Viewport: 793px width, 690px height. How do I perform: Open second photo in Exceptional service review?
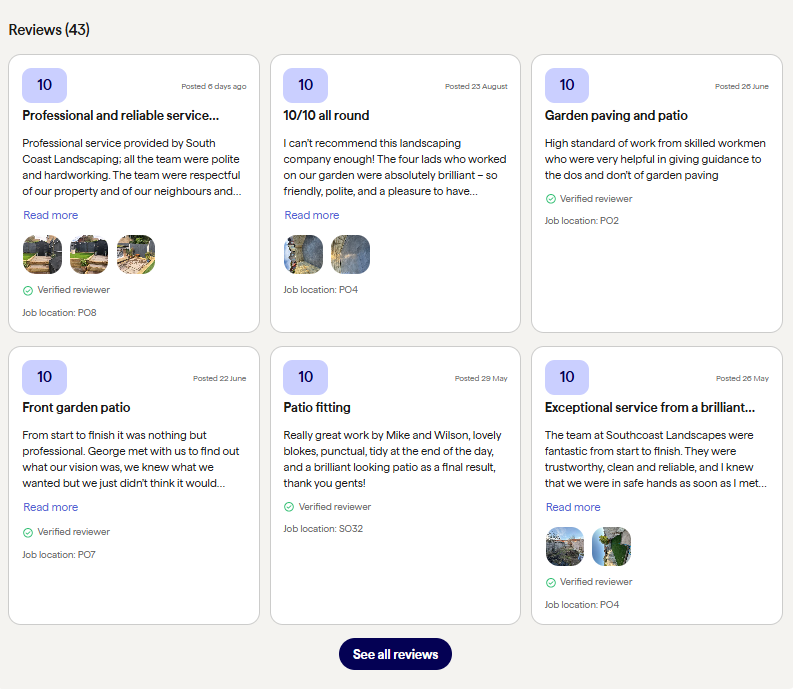(611, 547)
